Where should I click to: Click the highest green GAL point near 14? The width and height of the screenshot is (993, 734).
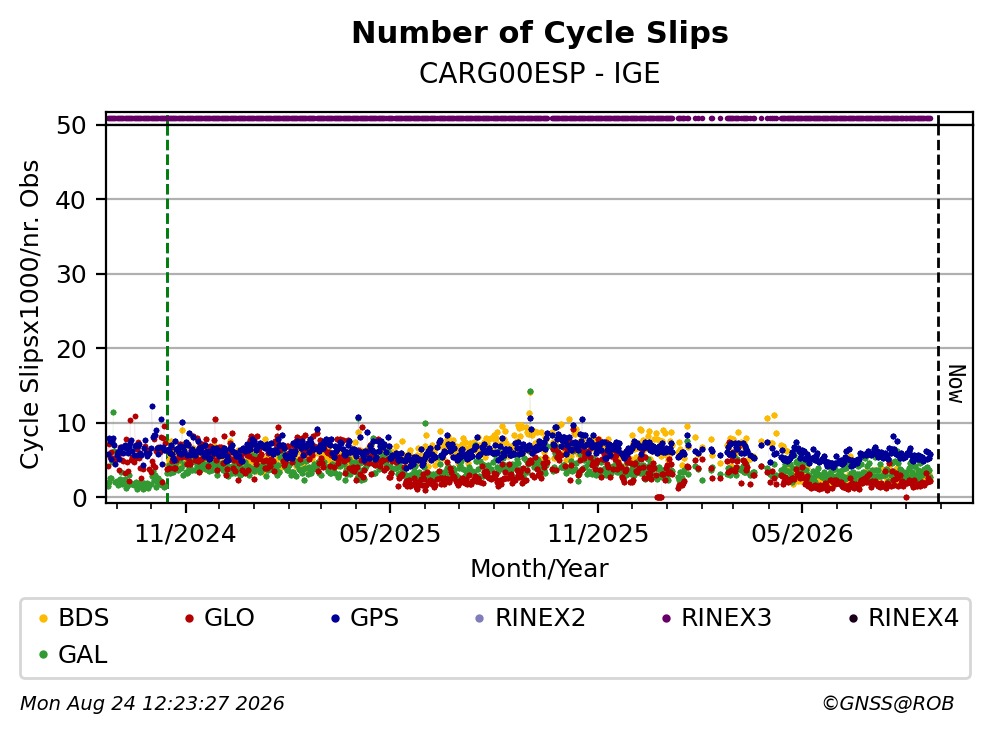530,392
